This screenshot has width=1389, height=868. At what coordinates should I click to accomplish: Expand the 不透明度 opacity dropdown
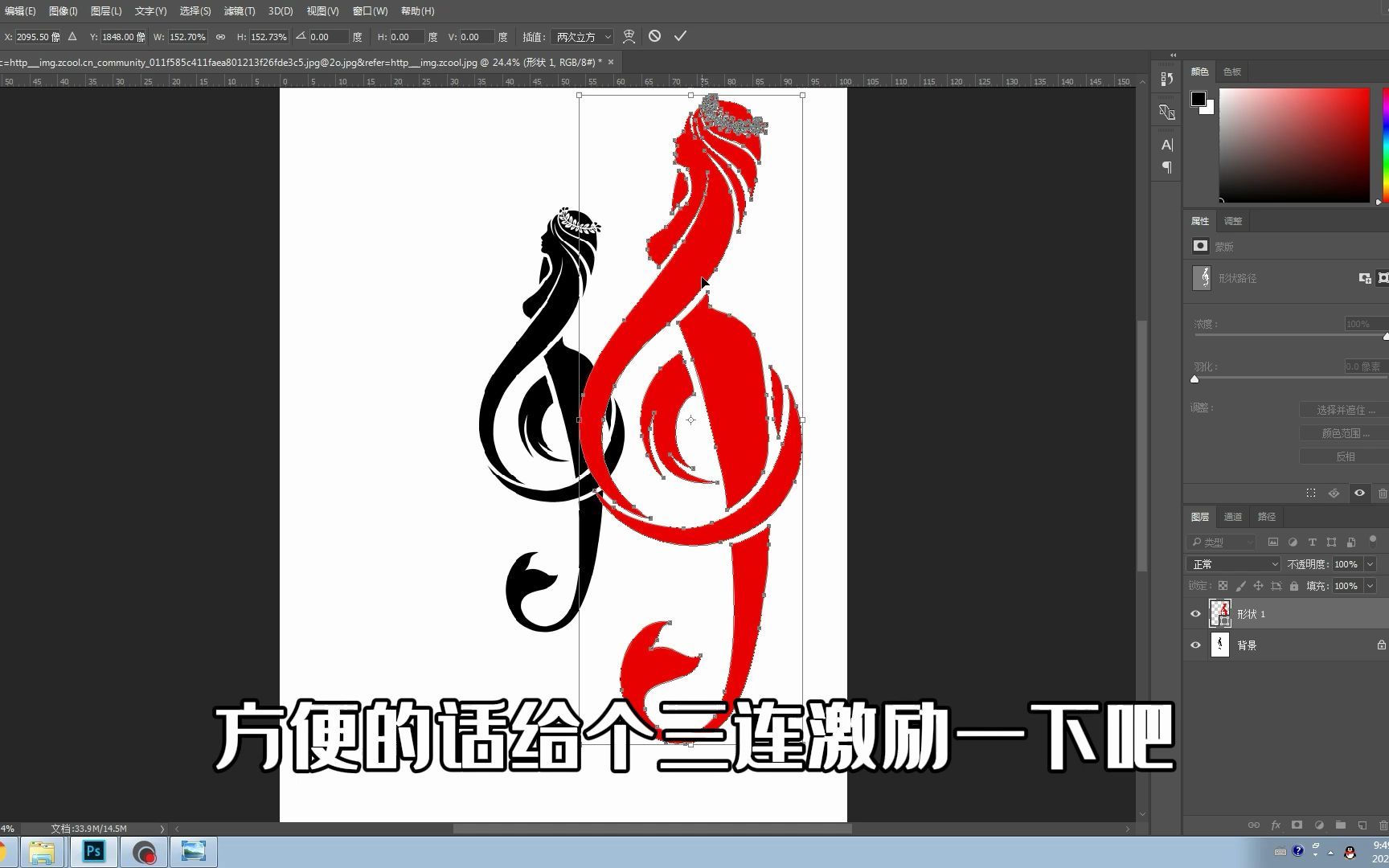tap(1370, 564)
